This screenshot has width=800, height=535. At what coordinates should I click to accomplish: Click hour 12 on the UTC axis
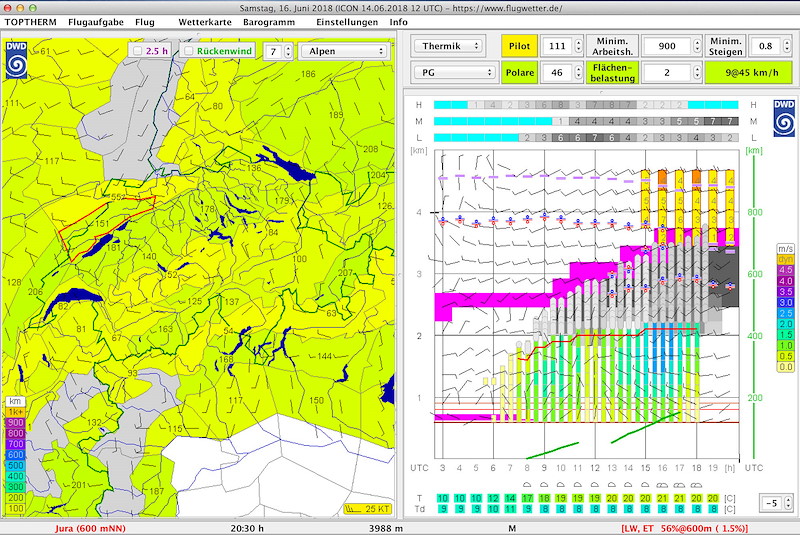pyautogui.click(x=595, y=468)
